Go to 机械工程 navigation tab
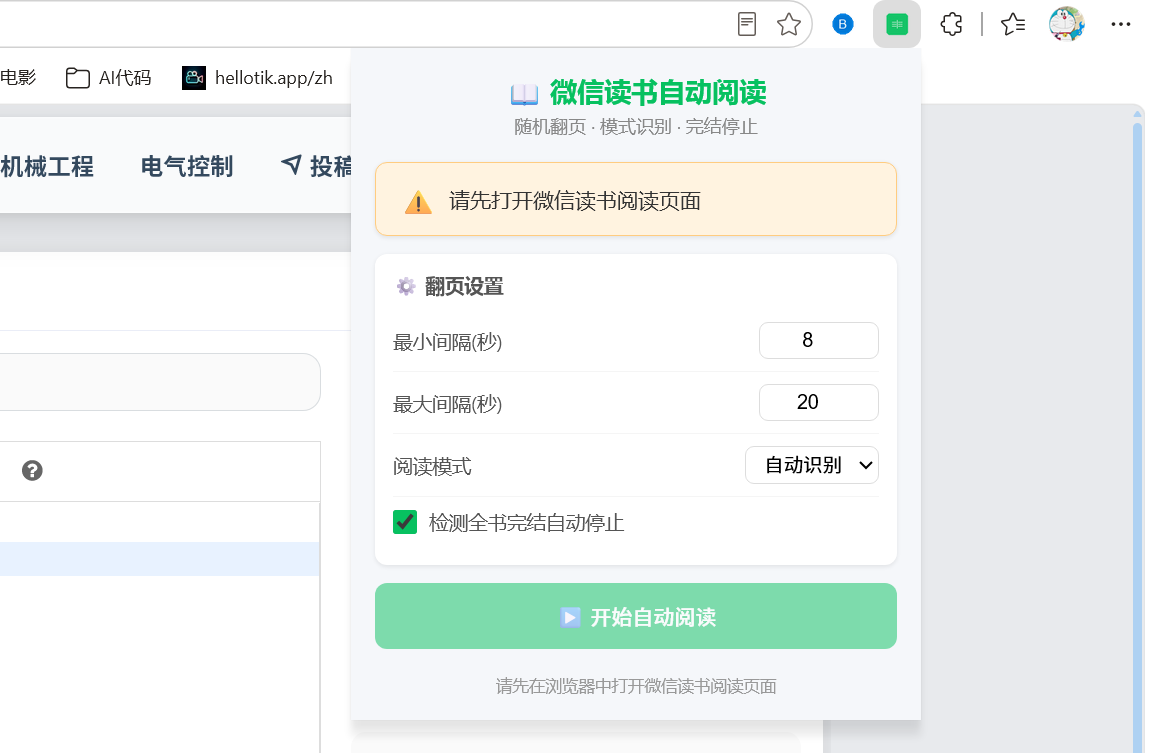1149x753 pixels. tap(47, 167)
